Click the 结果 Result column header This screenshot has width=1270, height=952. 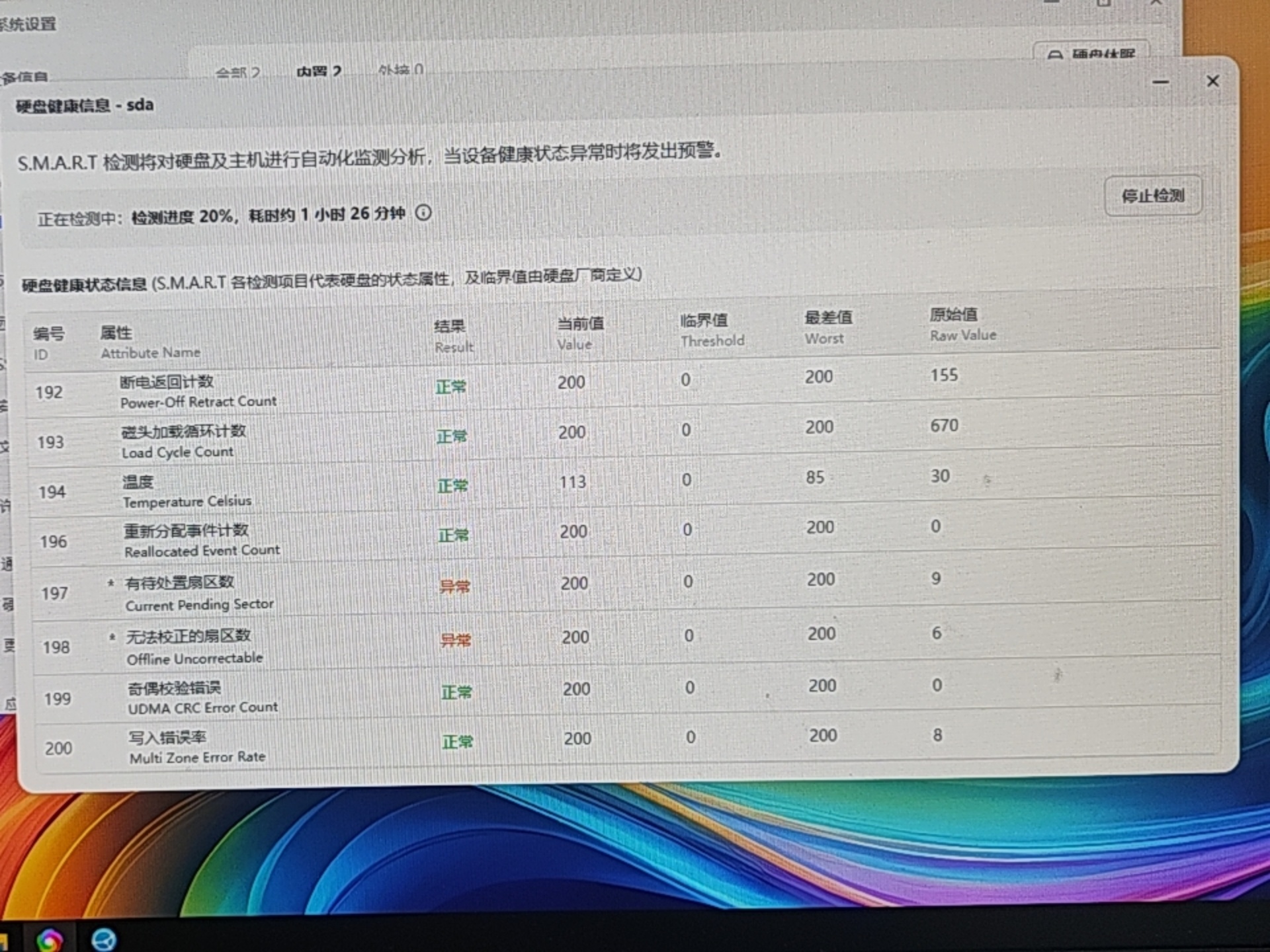(453, 336)
